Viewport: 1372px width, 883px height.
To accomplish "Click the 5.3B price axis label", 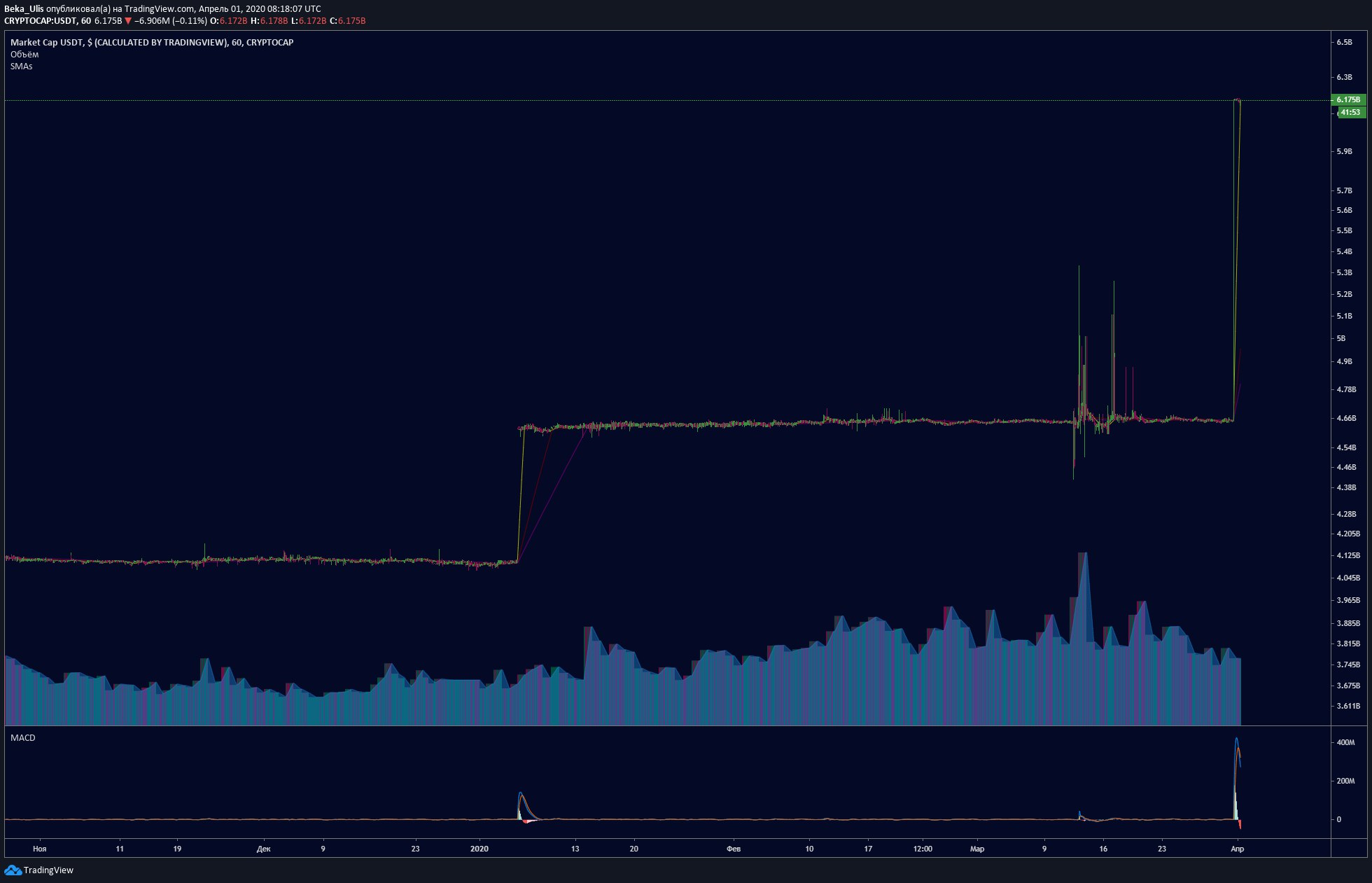I will (x=1344, y=273).
